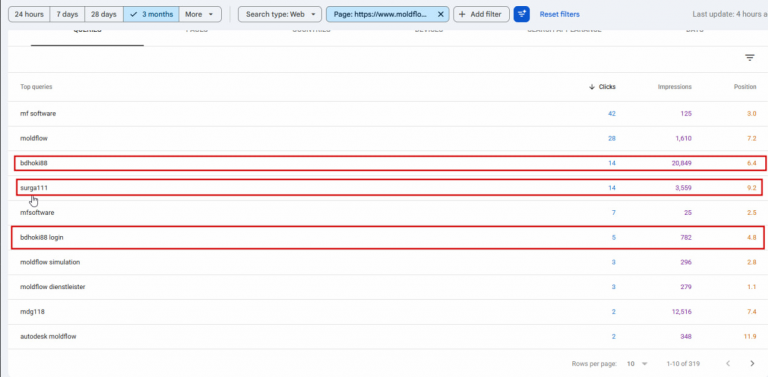Open the 'bdhoki88' query row
The width and height of the screenshot is (768, 377).
point(388,163)
